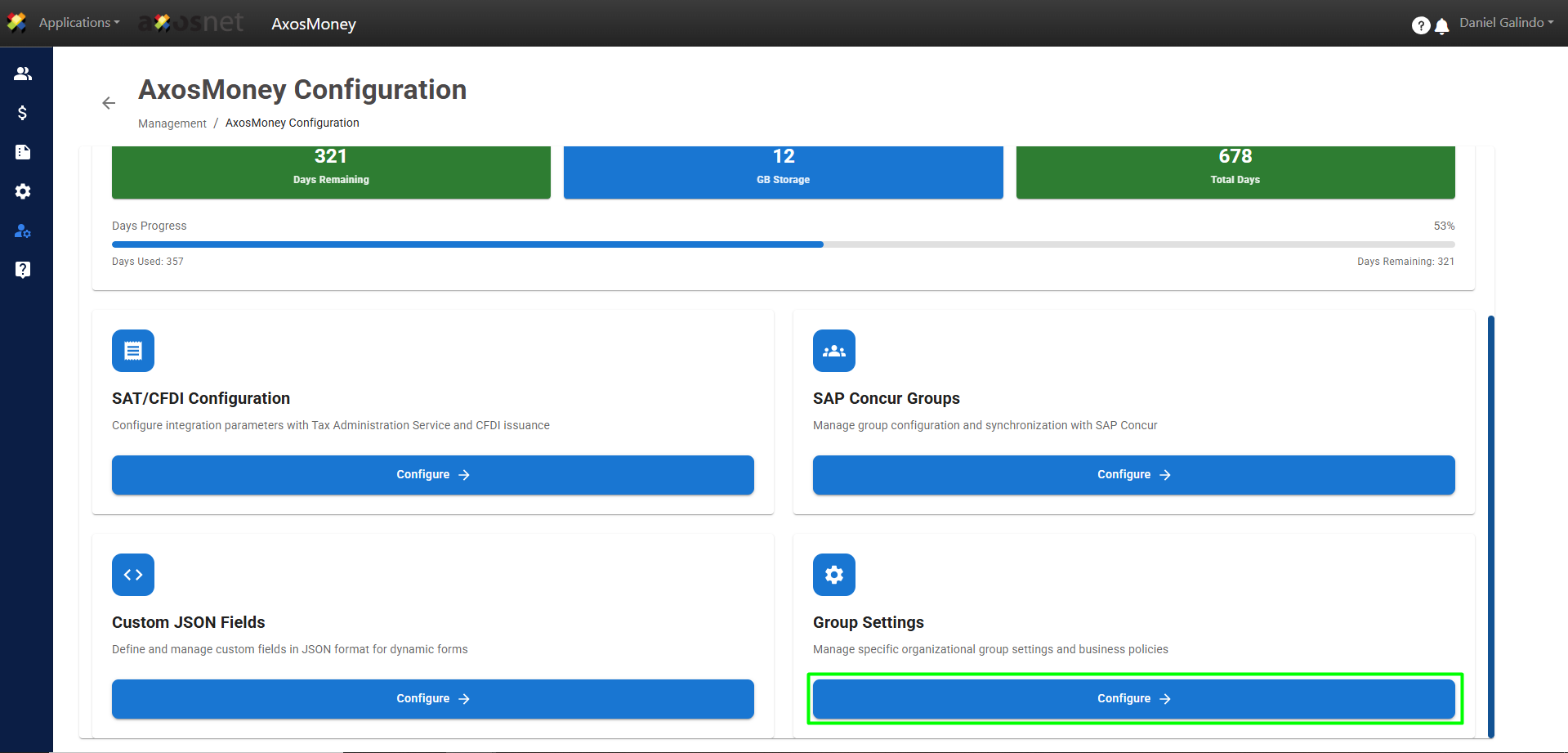Select the user management sidebar icon
This screenshot has height=753, width=1568.
coord(23,231)
